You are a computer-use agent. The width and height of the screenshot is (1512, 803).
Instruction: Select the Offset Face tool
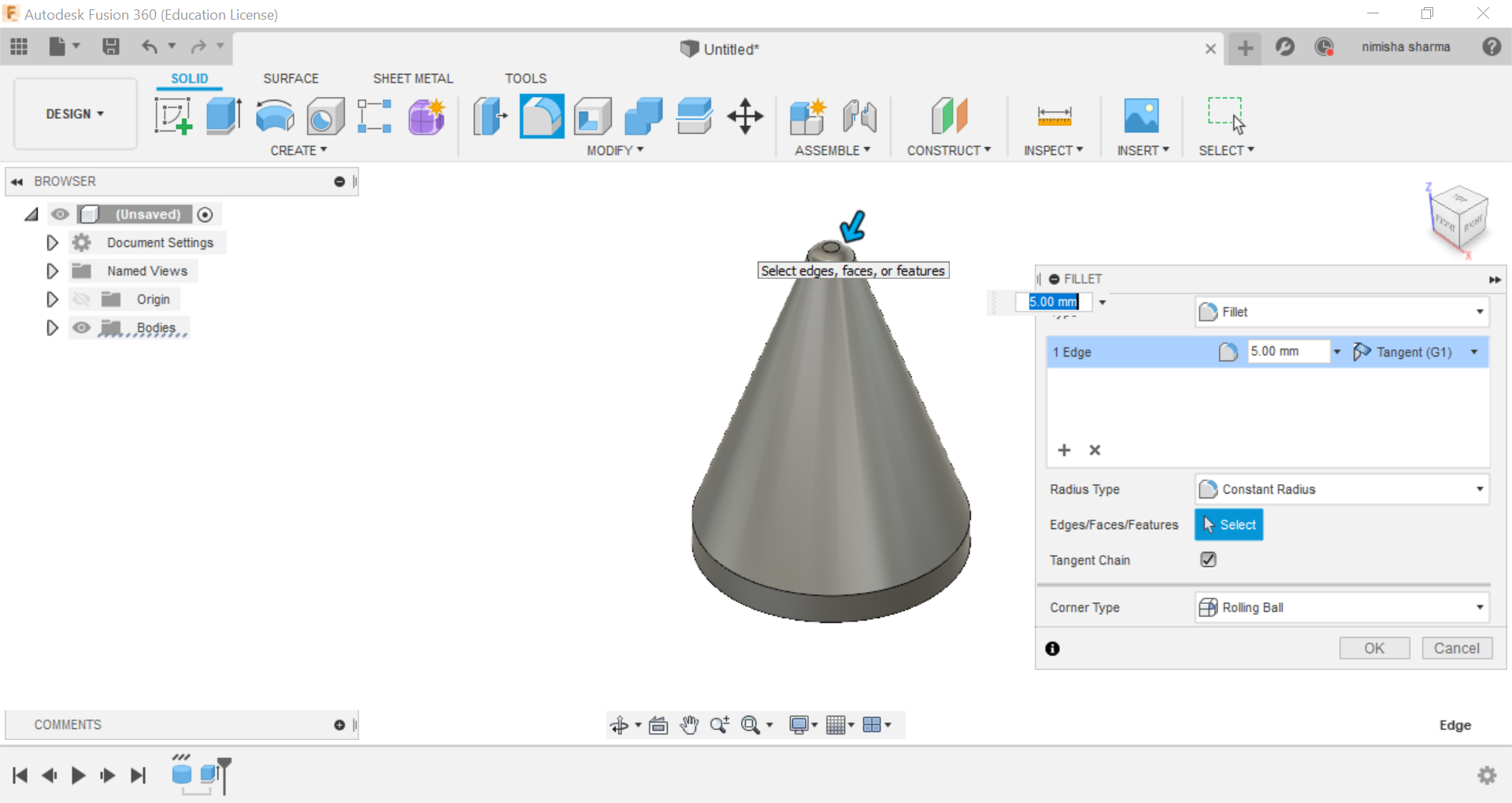click(x=695, y=116)
